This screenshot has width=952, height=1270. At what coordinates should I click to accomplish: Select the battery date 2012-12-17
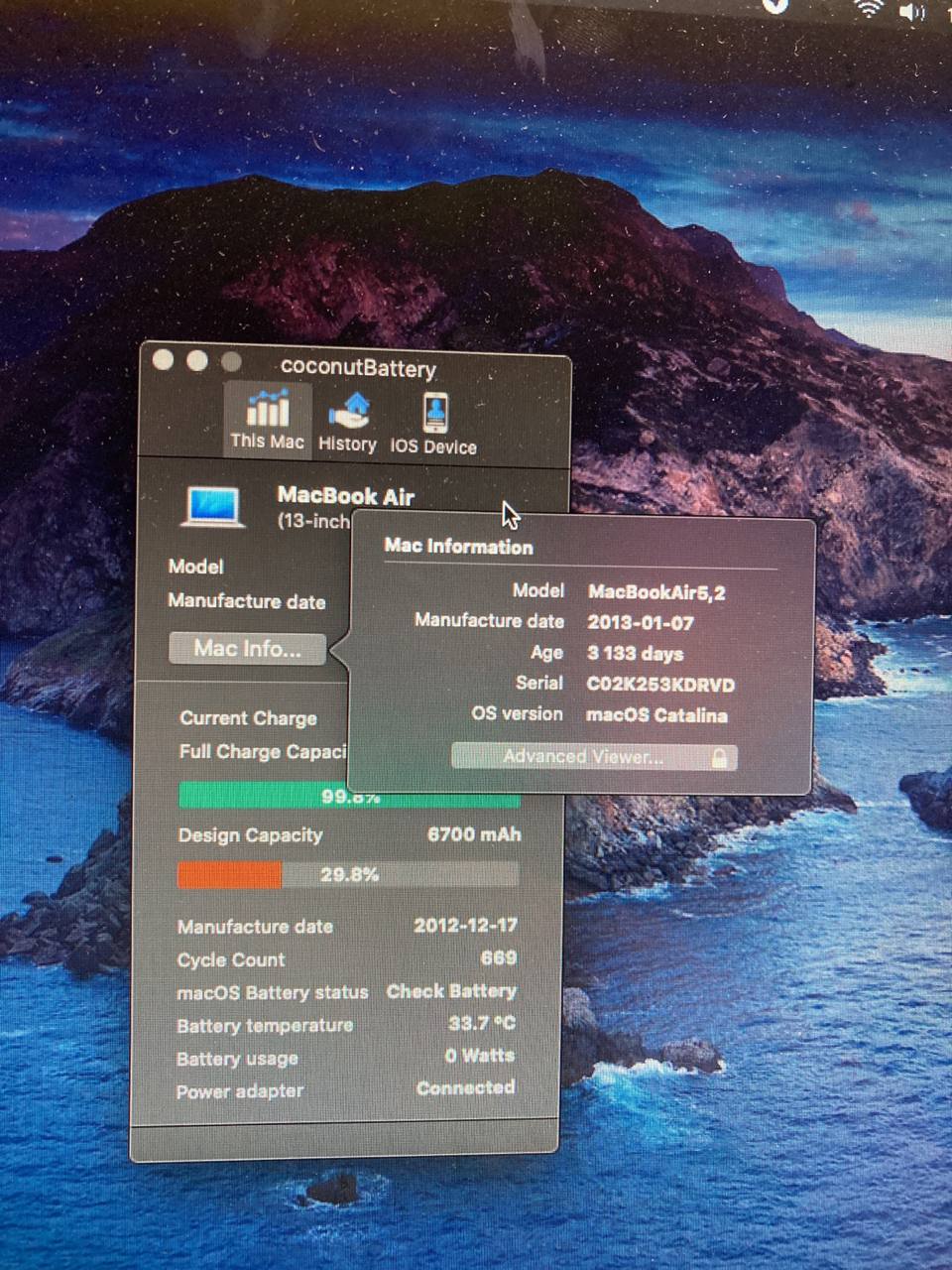click(465, 925)
